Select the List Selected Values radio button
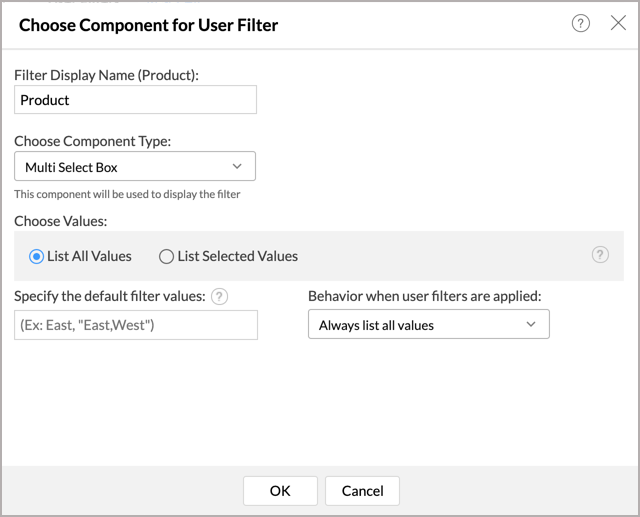Viewport: 640px width, 517px height. tap(166, 256)
